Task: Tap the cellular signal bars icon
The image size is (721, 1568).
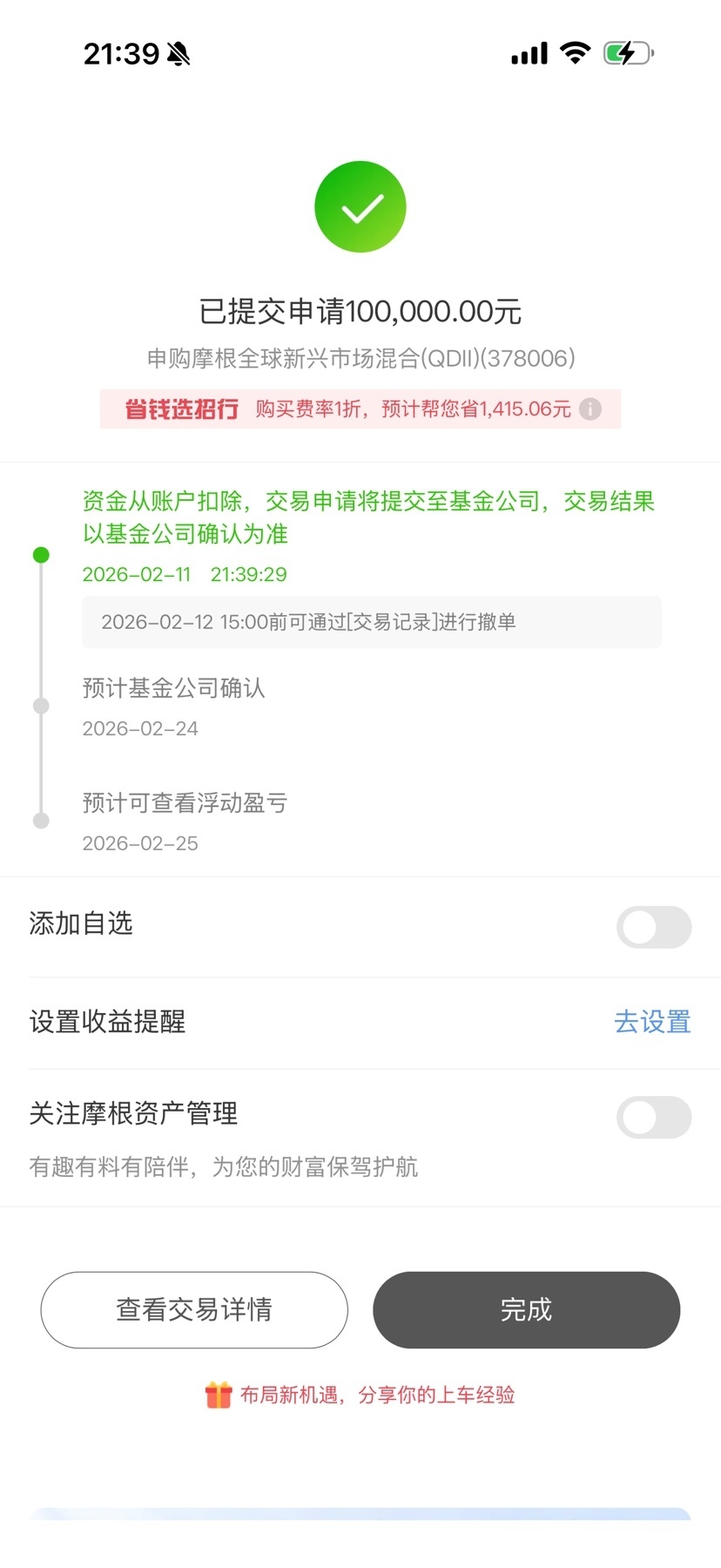Action: pos(529,54)
